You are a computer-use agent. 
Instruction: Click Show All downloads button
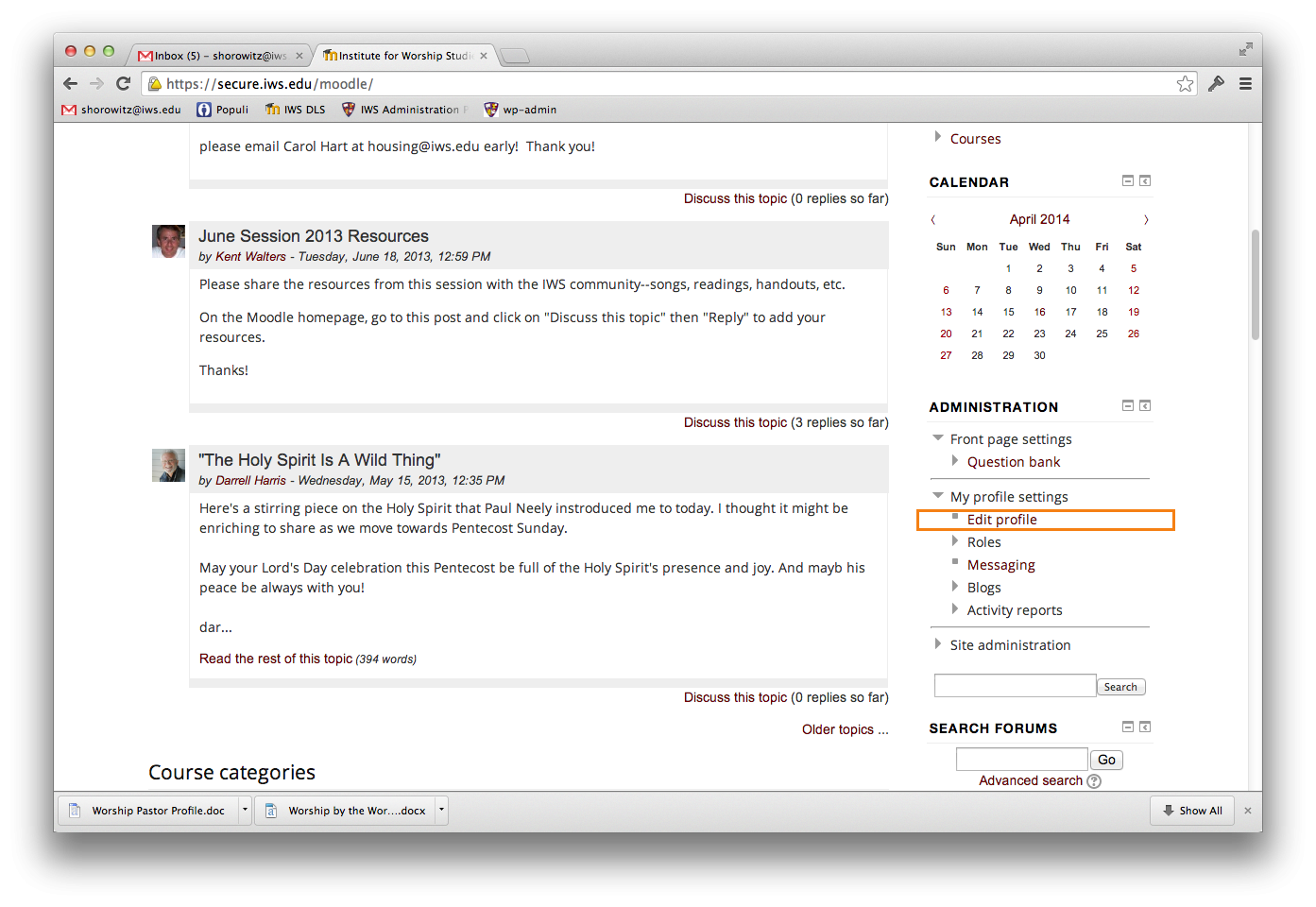click(x=1192, y=811)
